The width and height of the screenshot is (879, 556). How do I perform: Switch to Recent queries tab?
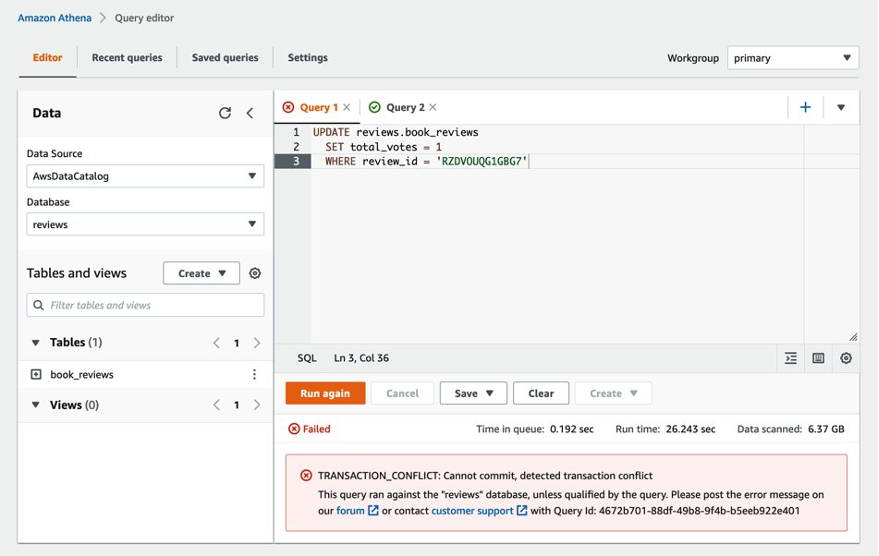(x=127, y=58)
